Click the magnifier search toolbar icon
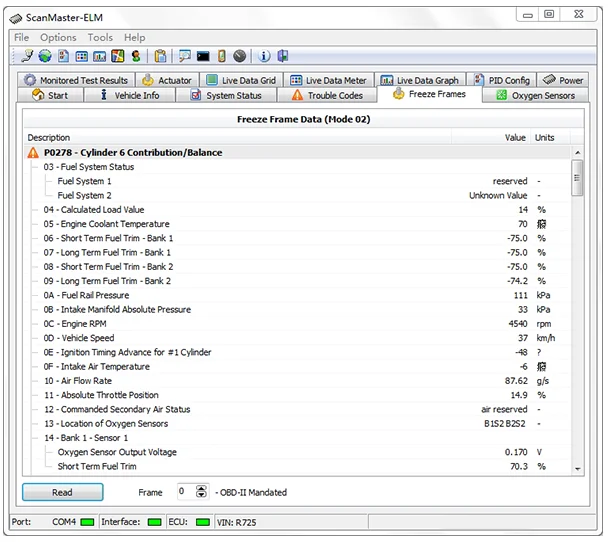This screenshot has height=542, width=611. tap(185, 56)
